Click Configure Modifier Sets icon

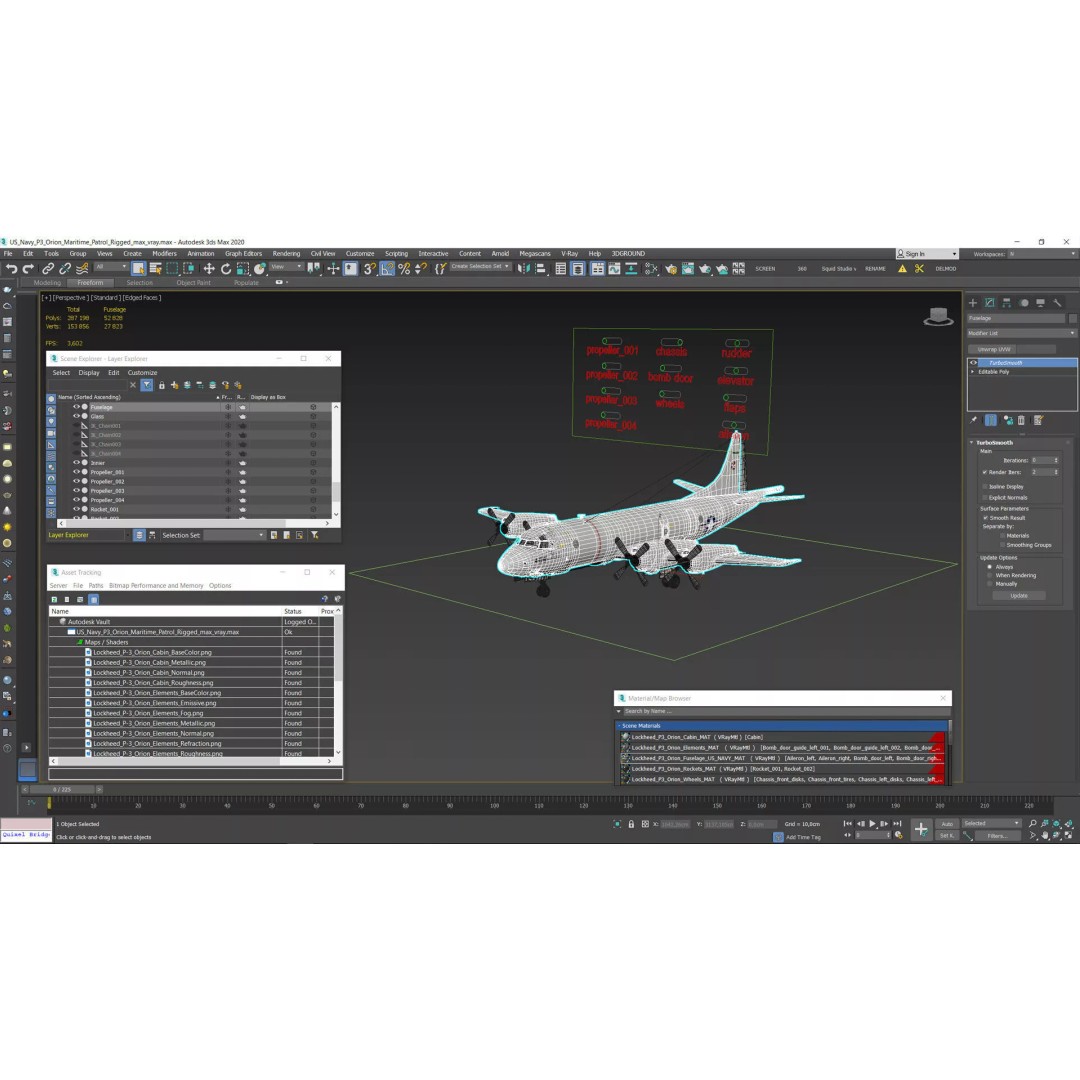pos(1039,419)
